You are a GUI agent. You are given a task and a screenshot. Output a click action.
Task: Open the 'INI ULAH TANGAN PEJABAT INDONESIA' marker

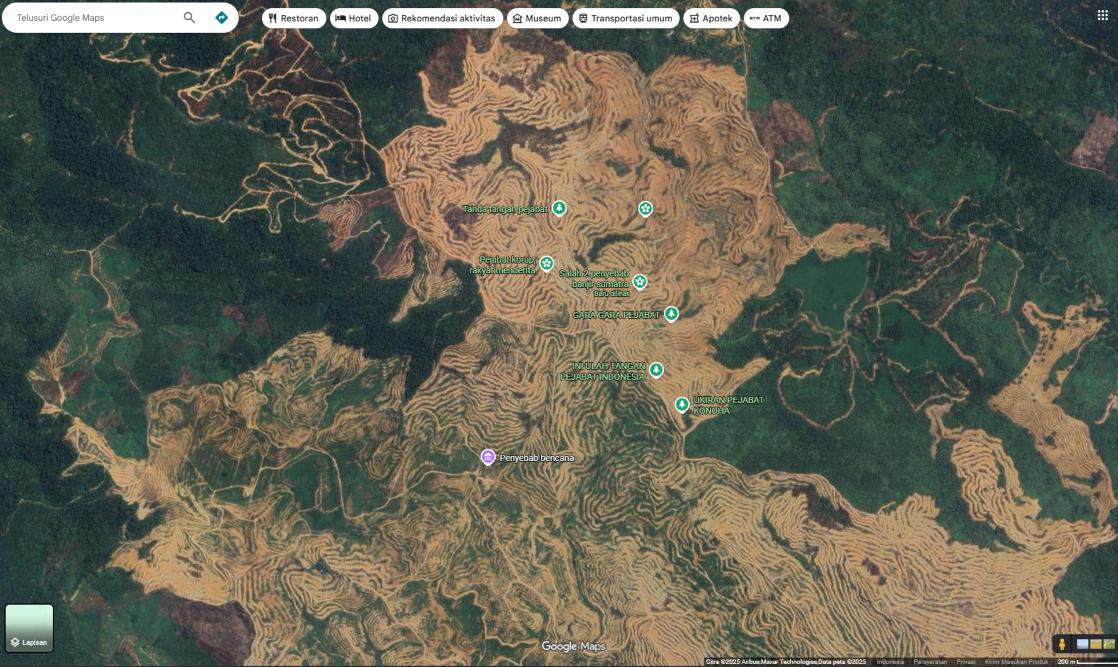tap(656, 370)
